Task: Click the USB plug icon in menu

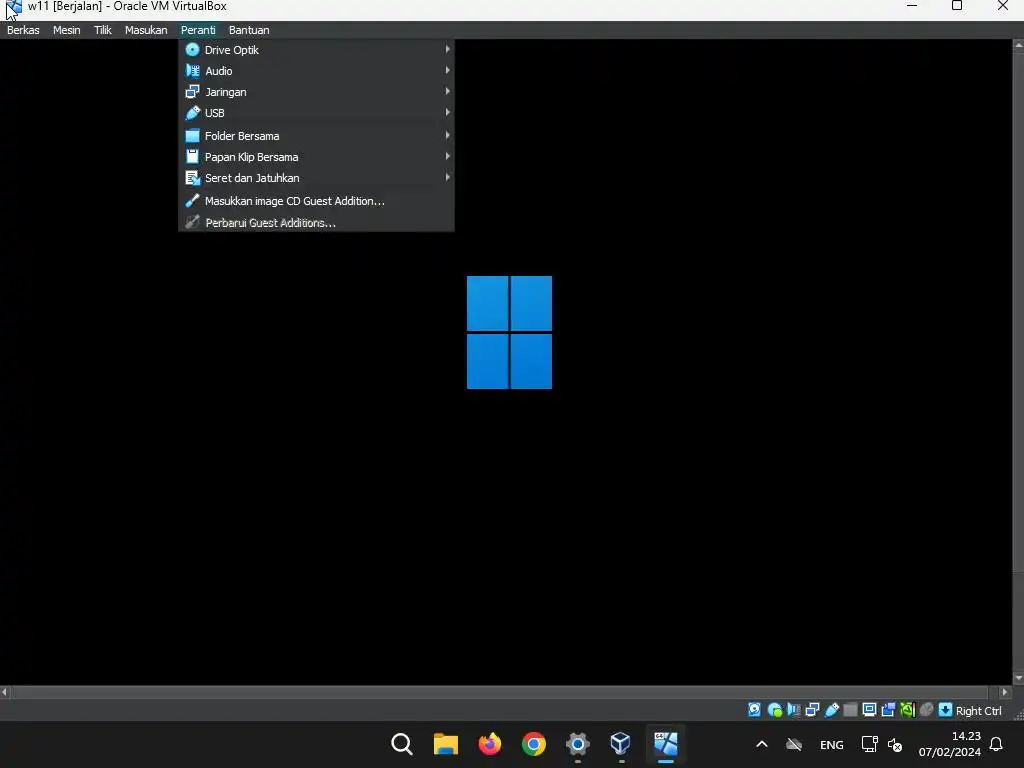Action: (x=192, y=112)
